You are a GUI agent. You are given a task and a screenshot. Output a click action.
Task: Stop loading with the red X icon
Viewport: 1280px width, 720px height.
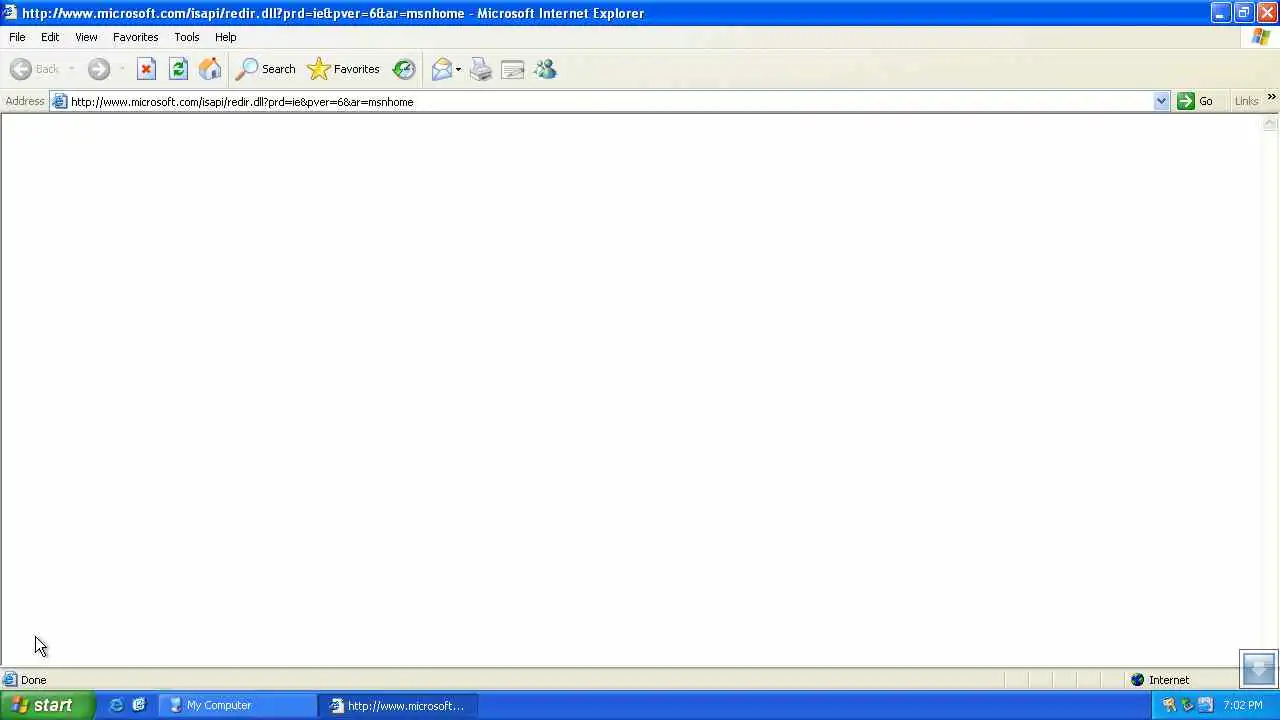(x=146, y=69)
